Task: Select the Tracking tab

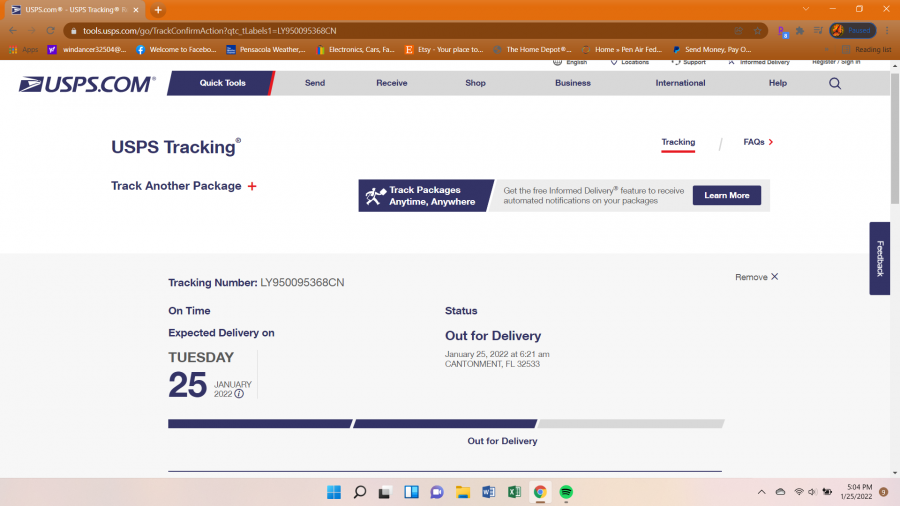Action: (x=678, y=142)
